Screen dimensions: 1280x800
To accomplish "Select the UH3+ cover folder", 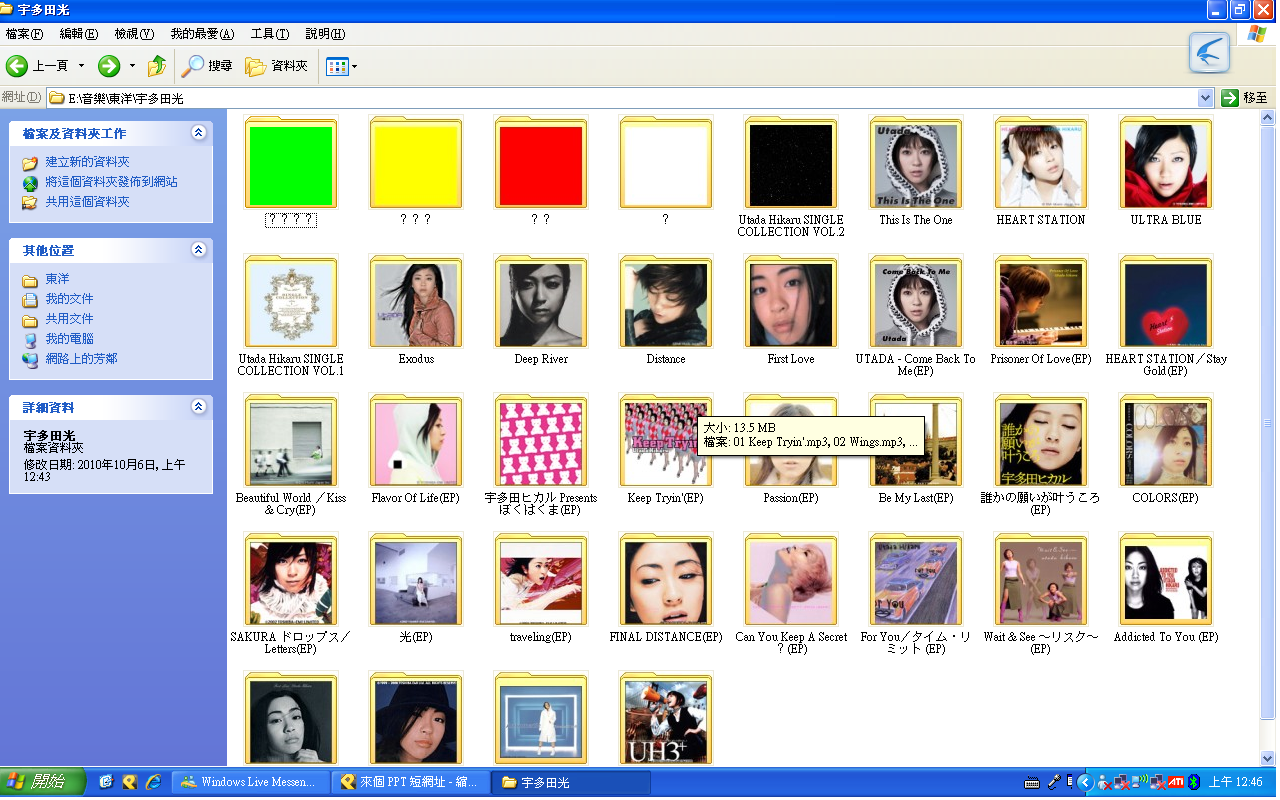I will [666, 720].
